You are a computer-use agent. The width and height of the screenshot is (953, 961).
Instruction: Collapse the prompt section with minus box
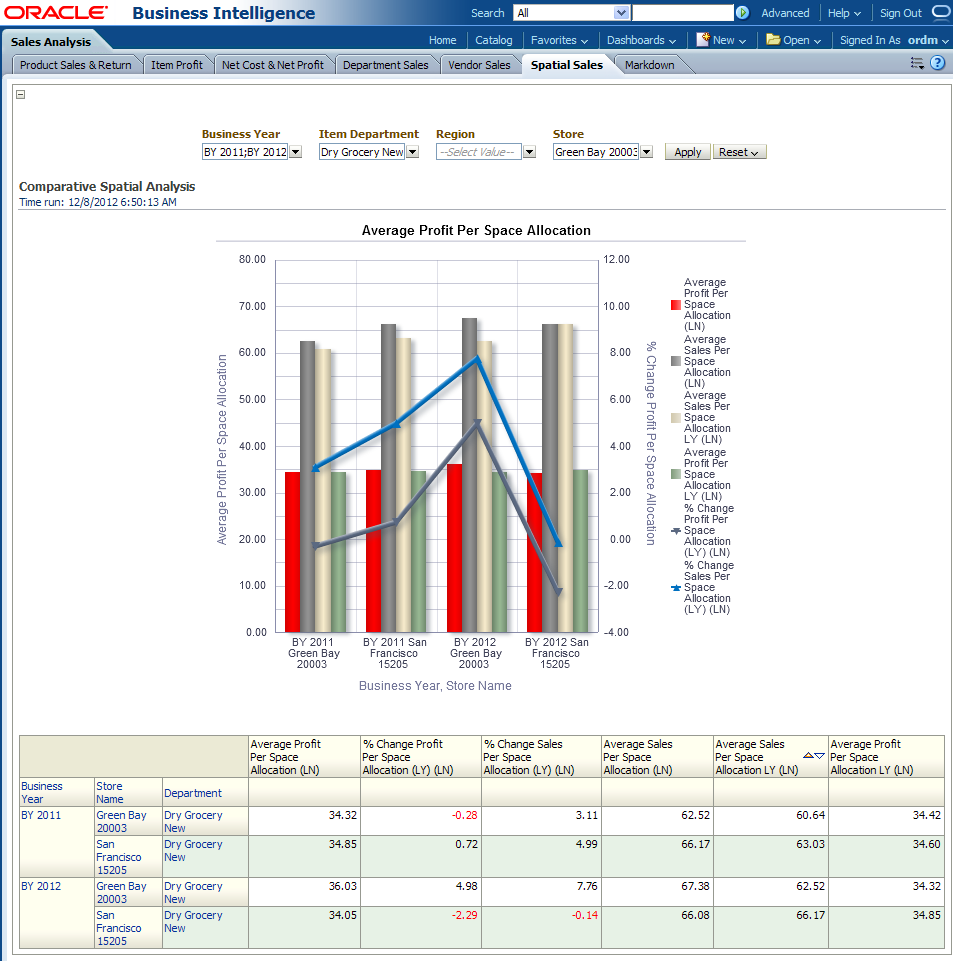pos(21,95)
